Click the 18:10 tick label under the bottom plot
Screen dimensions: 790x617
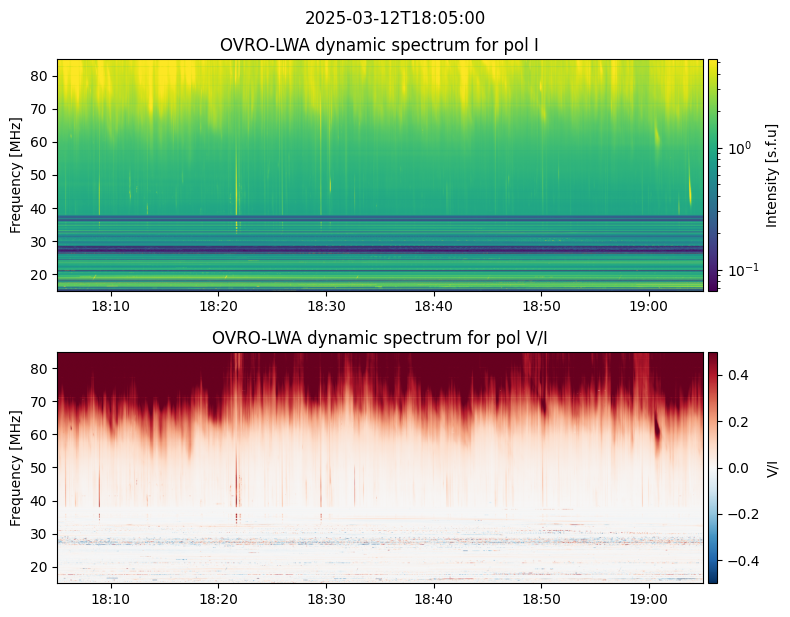click(111, 599)
